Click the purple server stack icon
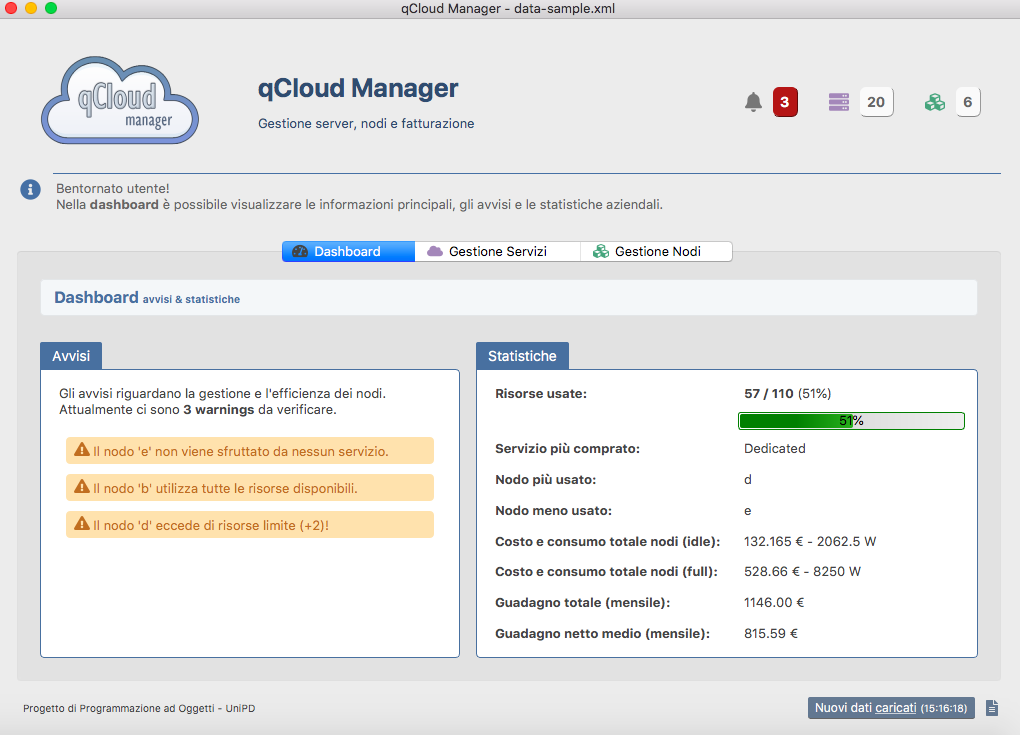1020x735 pixels. (839, 102)
